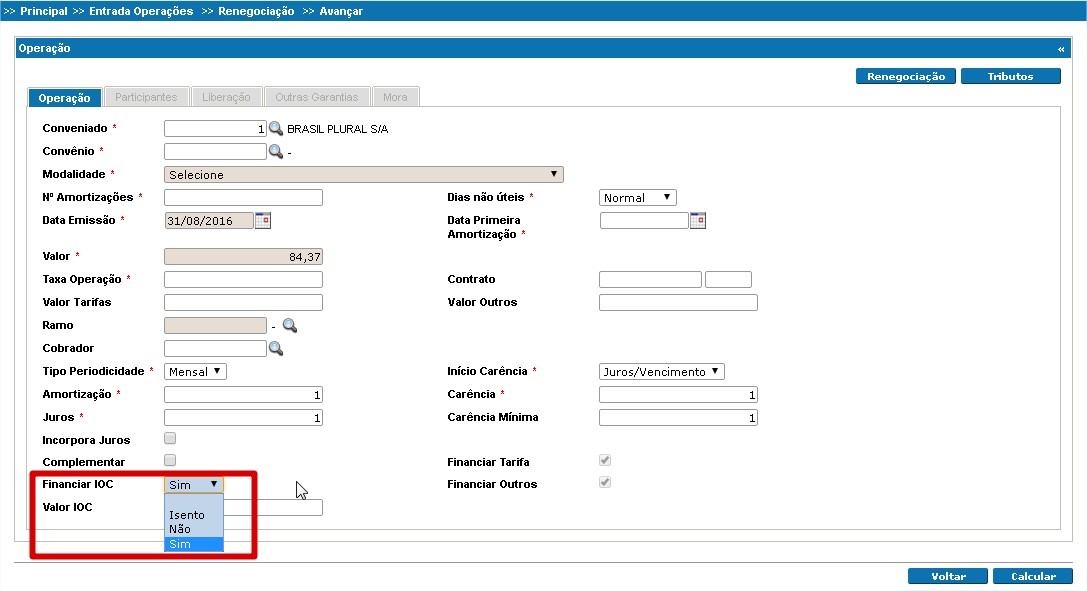Open calendar for Data Primeira Amortização
1087x591 pixels.
tap(697, 220)
